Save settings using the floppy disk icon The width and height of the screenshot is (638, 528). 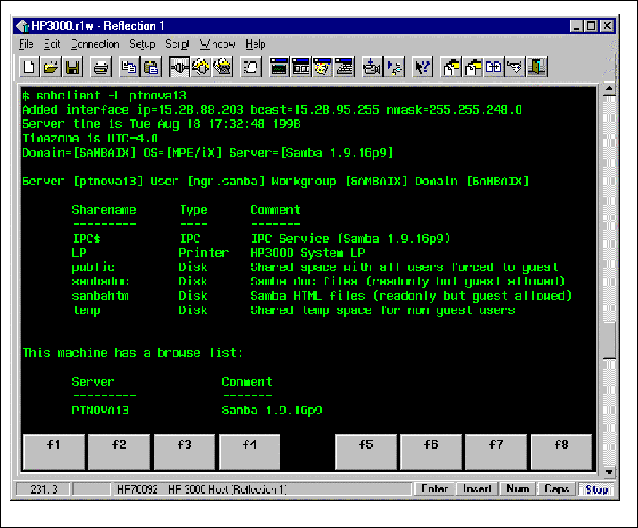[x=72, y=67]
